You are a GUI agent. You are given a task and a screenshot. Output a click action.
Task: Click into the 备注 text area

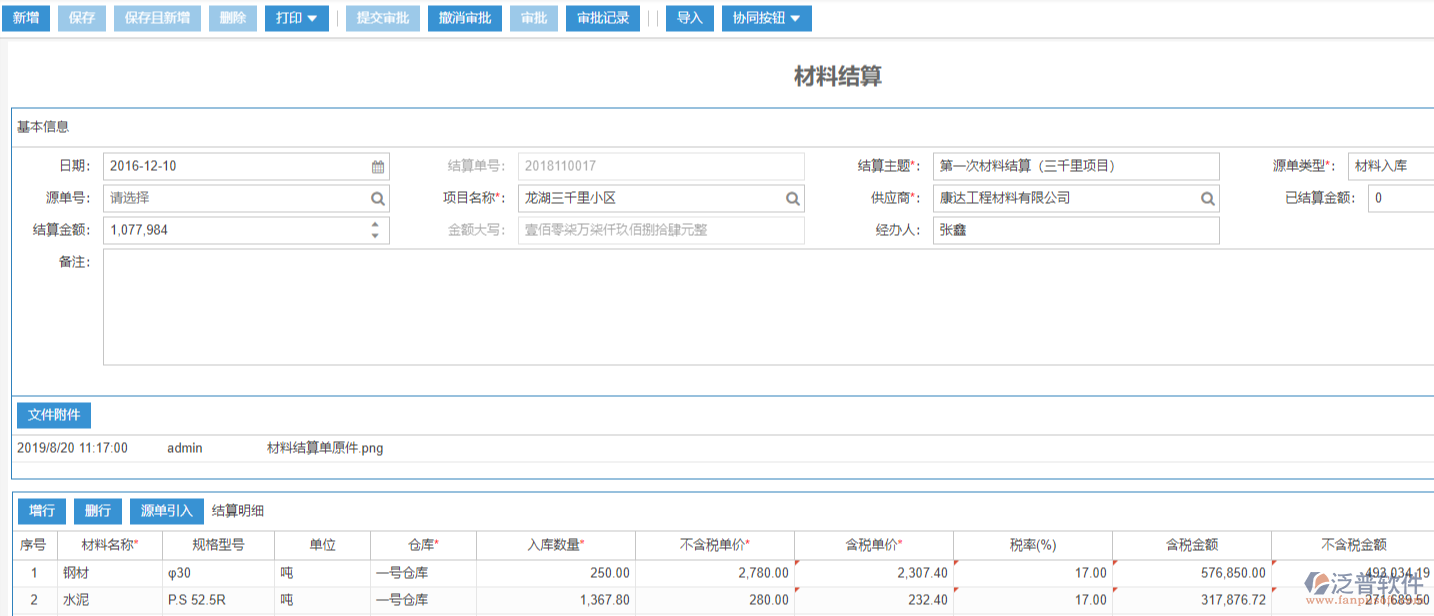(760, 307)
